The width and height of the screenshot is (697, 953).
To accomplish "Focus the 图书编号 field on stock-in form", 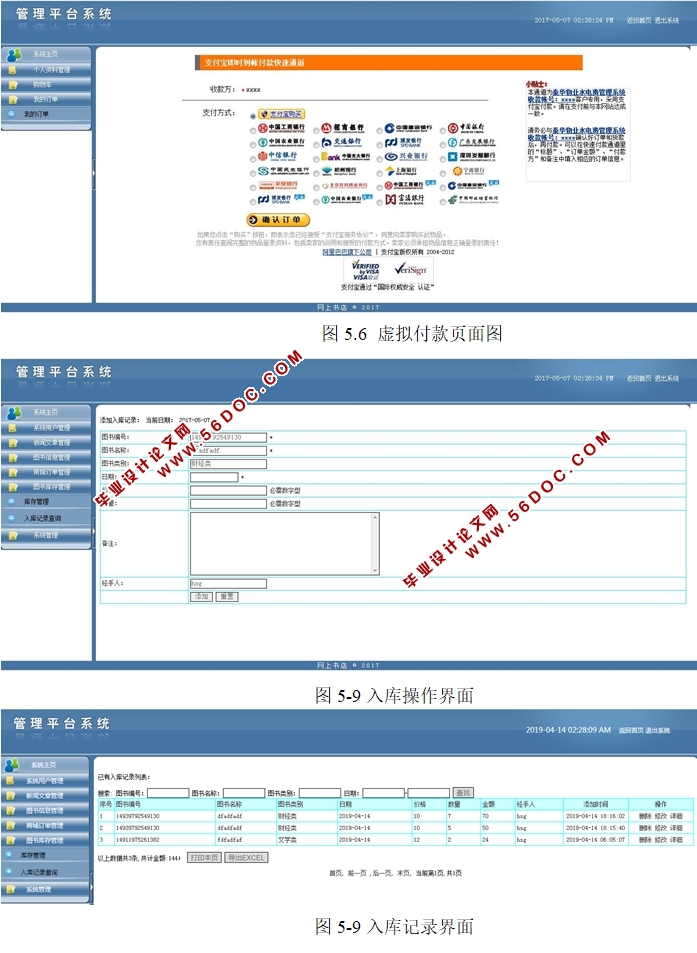I will coord(228,437).
